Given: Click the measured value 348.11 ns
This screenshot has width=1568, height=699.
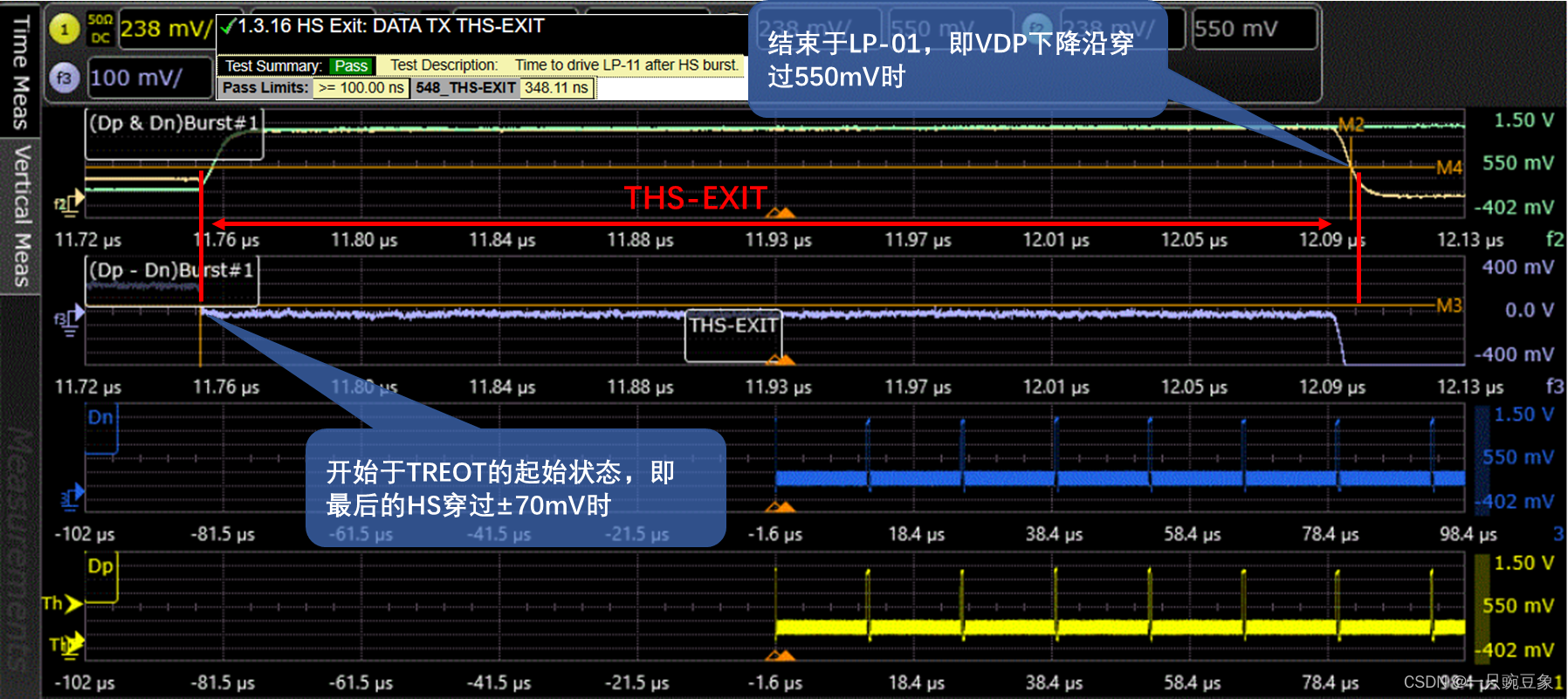Looking at the screenshot, I should [556, 87].
